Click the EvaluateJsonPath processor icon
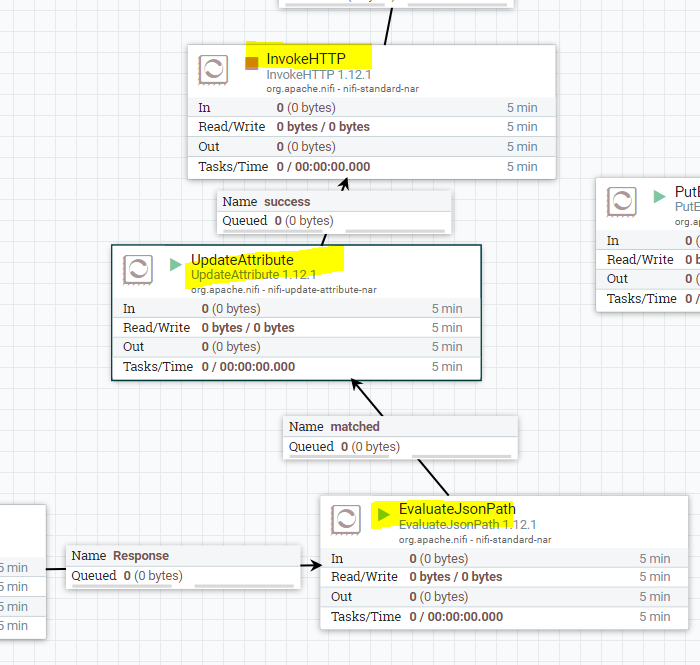Image resolution: width=700 pixels, height=665 pixels. pyautogui.click(x=346, y=520)
